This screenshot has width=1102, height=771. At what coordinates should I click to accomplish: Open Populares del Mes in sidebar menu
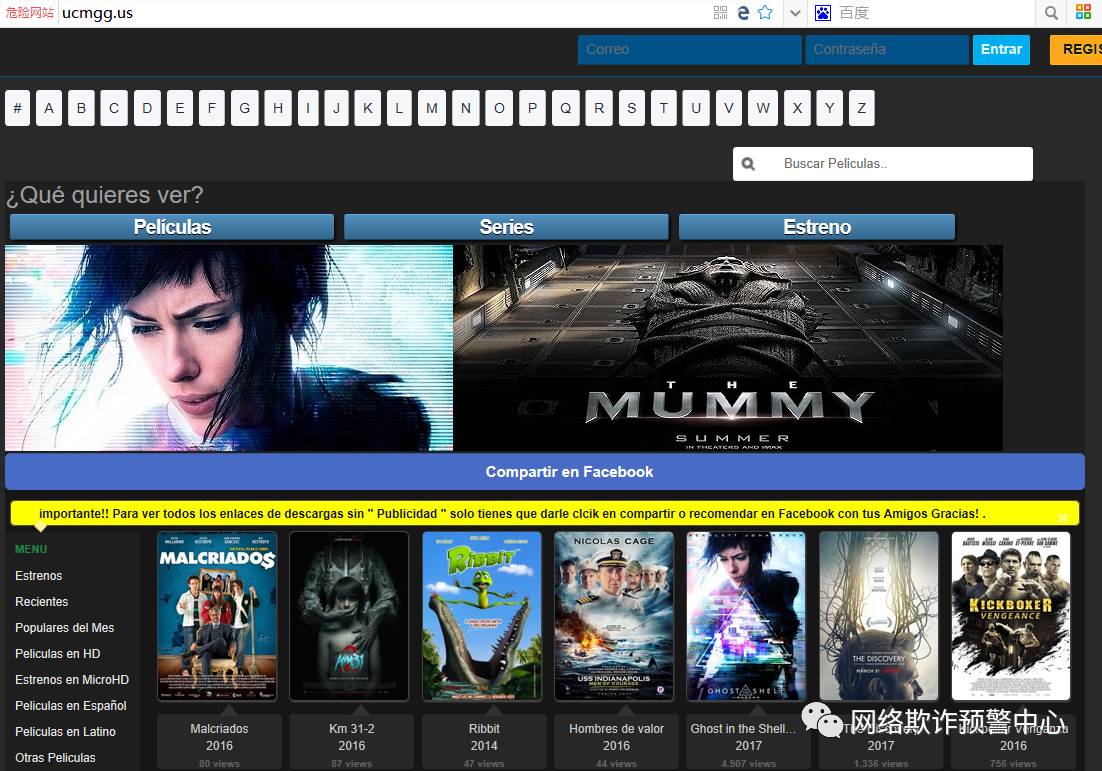65,628
